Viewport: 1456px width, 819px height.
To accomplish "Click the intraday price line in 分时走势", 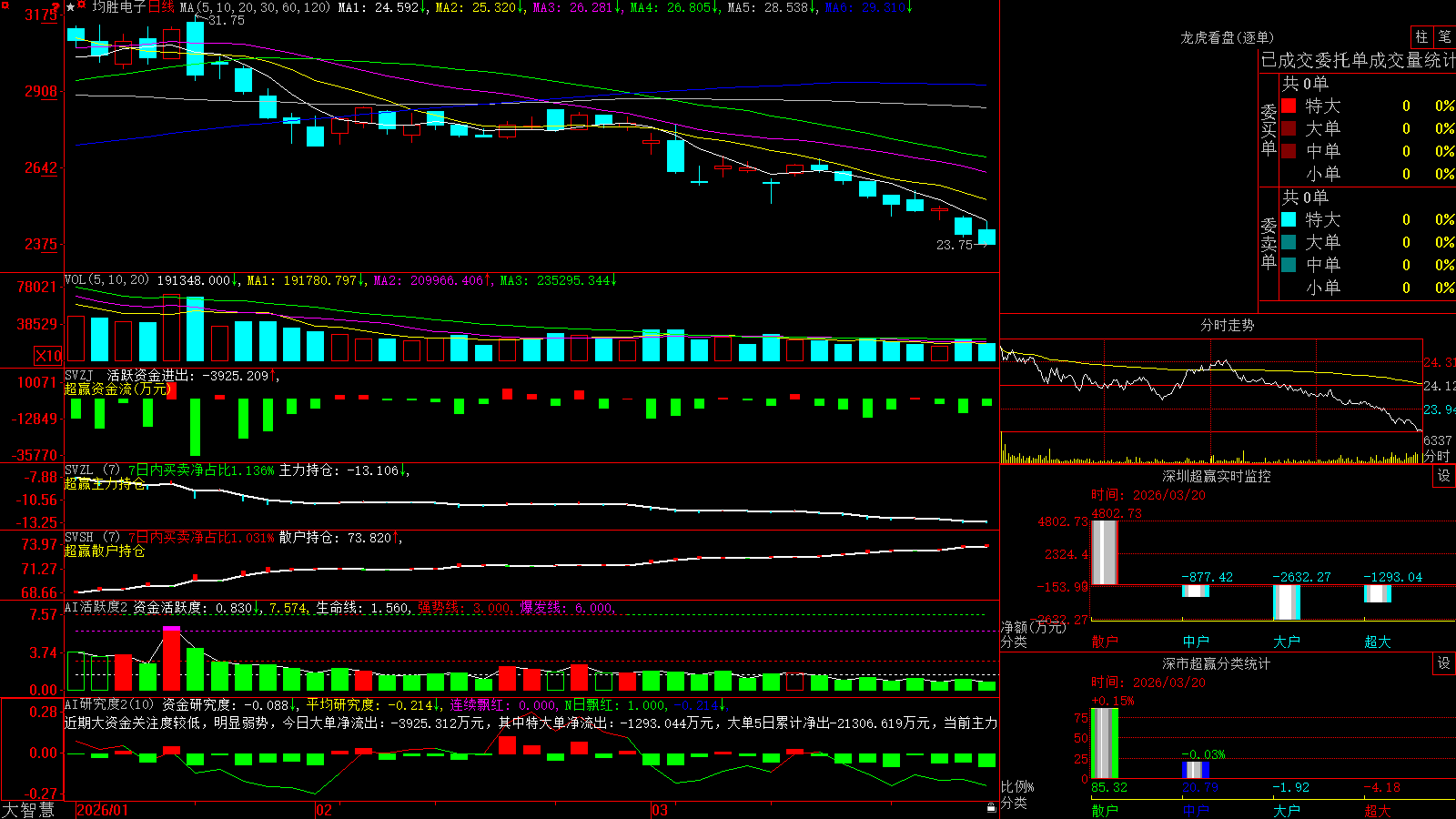I will click(1210, 387).
